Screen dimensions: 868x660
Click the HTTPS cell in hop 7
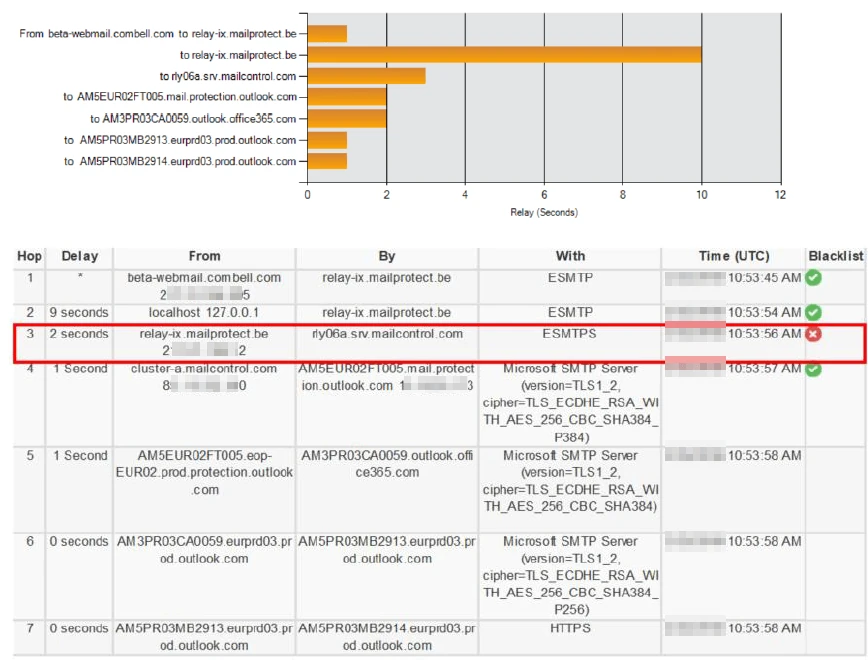click(x=570, y=628)
